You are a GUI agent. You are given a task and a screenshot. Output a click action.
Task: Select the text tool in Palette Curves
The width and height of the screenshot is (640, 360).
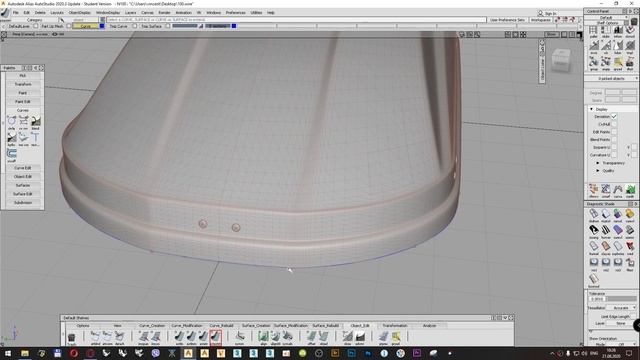pyautogui.click(x=36, y=138)
